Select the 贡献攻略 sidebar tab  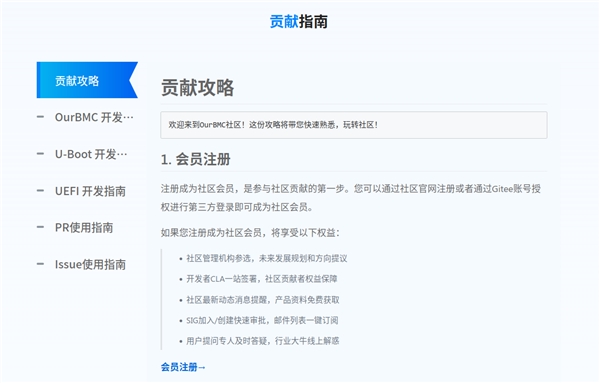(87, 80)
